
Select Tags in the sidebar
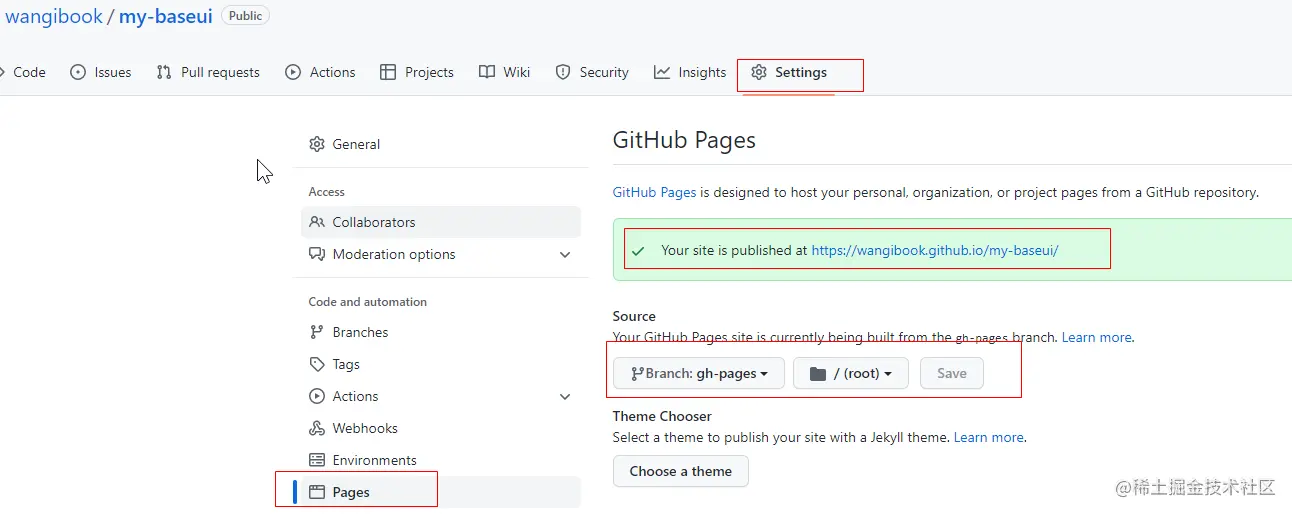click(441, 364)
